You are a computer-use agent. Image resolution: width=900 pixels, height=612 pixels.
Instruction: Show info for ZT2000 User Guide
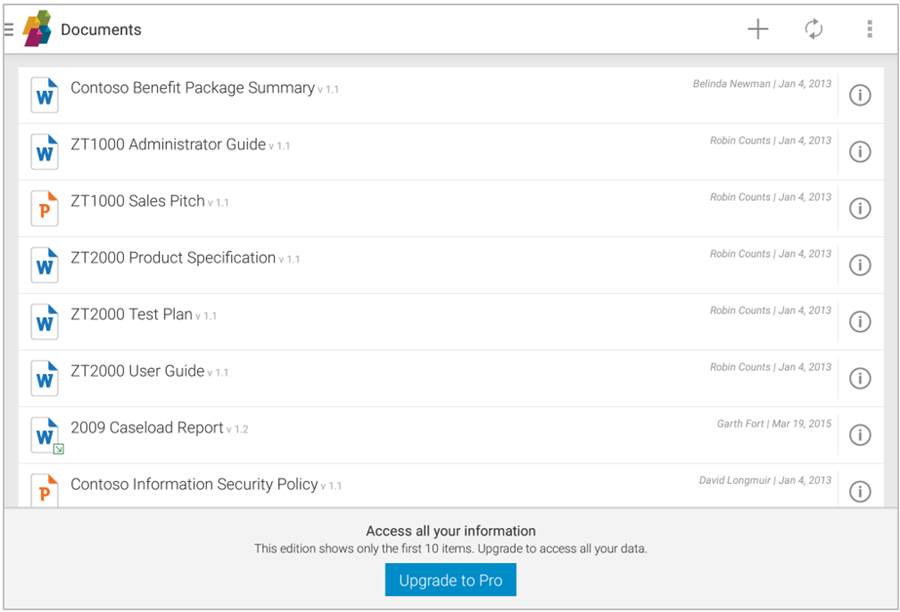[860, 378]
